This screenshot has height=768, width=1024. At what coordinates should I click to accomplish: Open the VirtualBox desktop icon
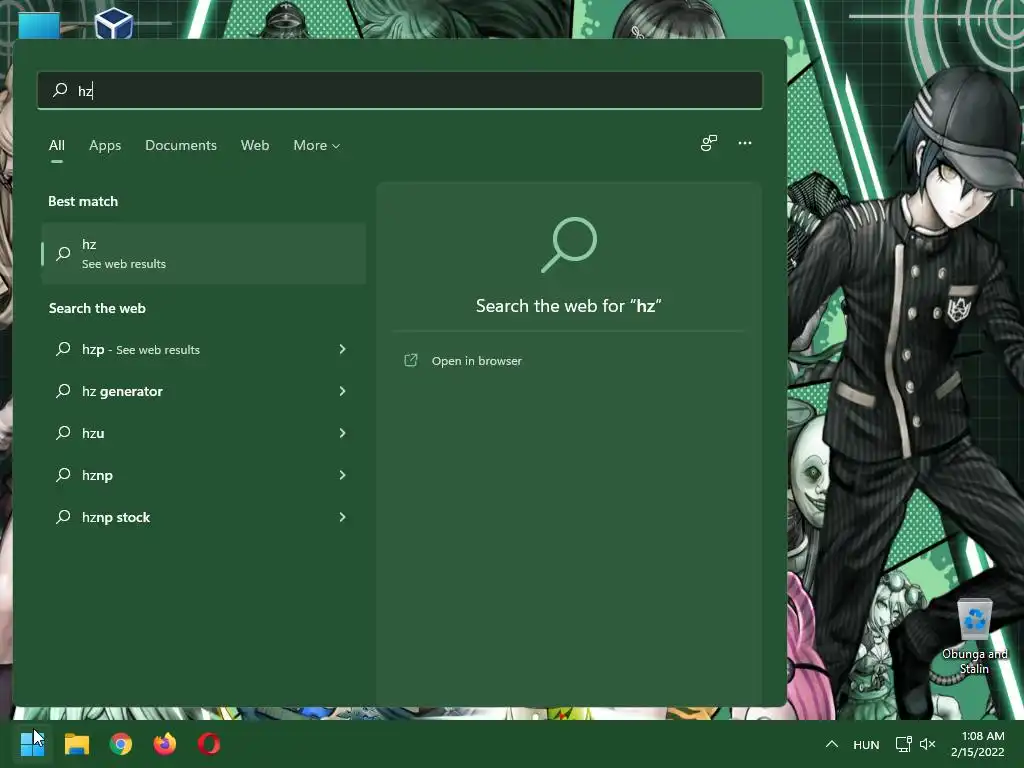point(114,23)
